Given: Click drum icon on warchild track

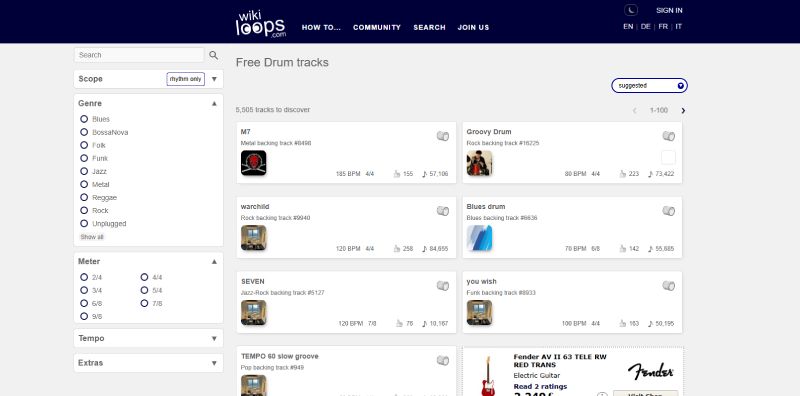Looking at the screenshot, I should [443, 211].
